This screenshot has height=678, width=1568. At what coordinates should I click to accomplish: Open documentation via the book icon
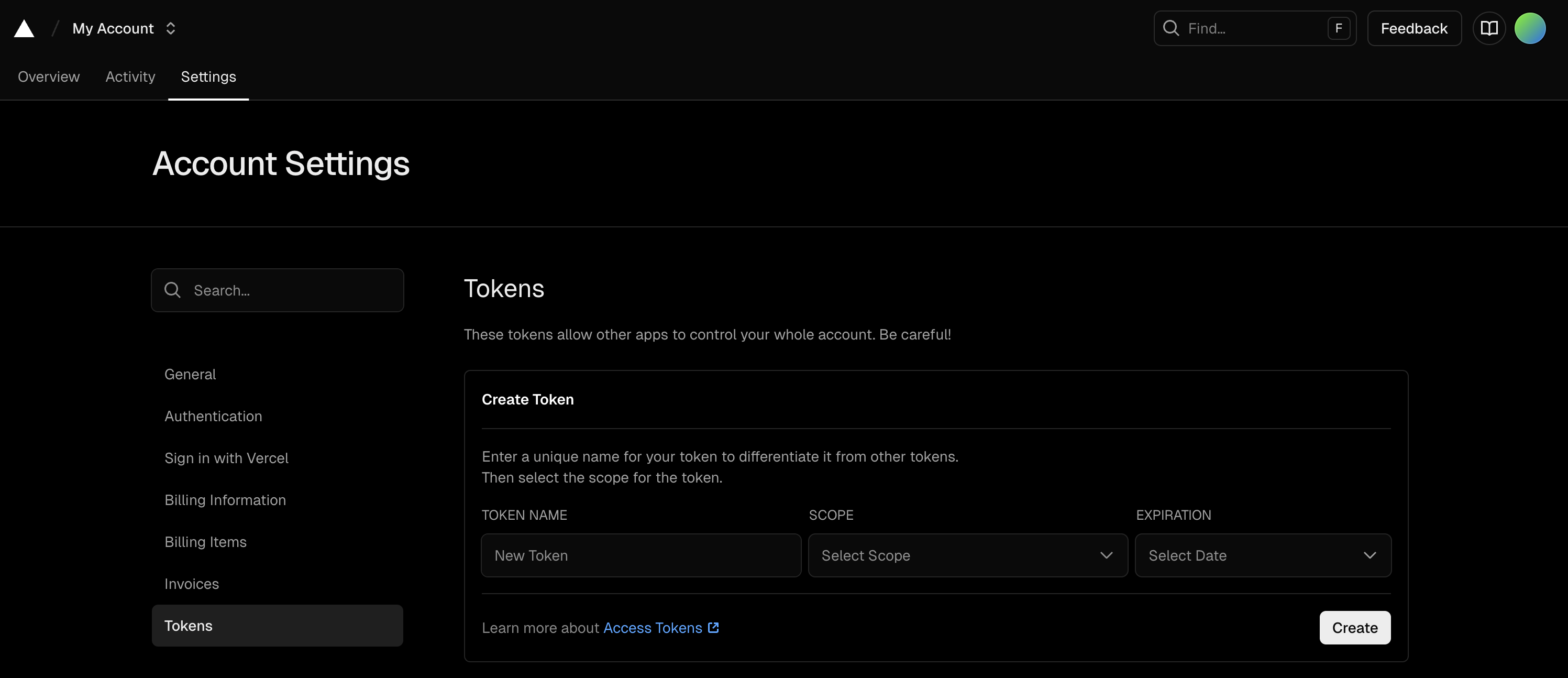click(x=1489, y=28)
